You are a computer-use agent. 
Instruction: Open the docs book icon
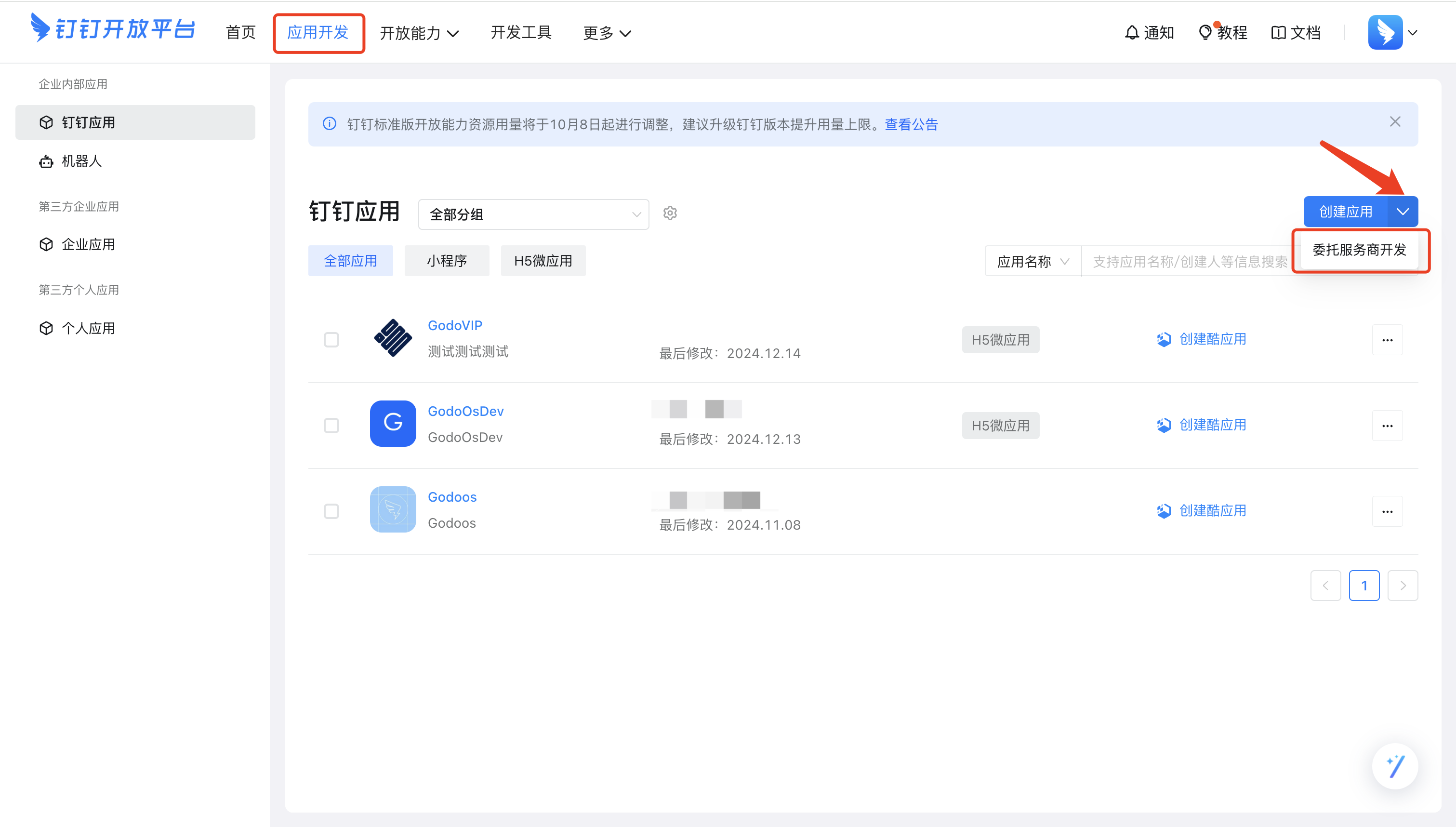1278,33
